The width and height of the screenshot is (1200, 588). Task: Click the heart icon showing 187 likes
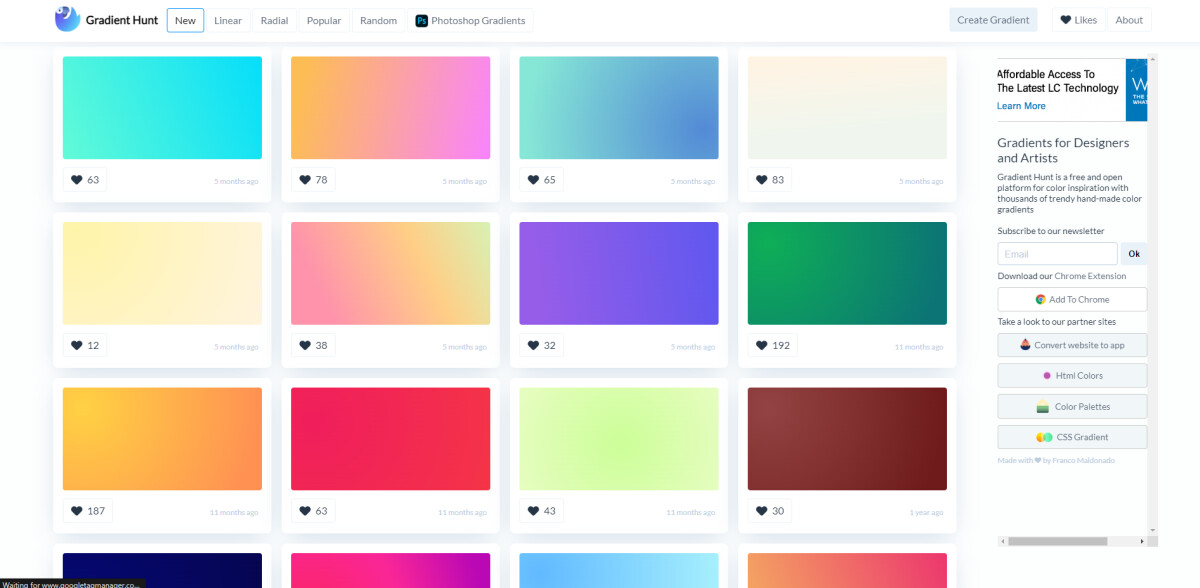(x=76, y=510)
